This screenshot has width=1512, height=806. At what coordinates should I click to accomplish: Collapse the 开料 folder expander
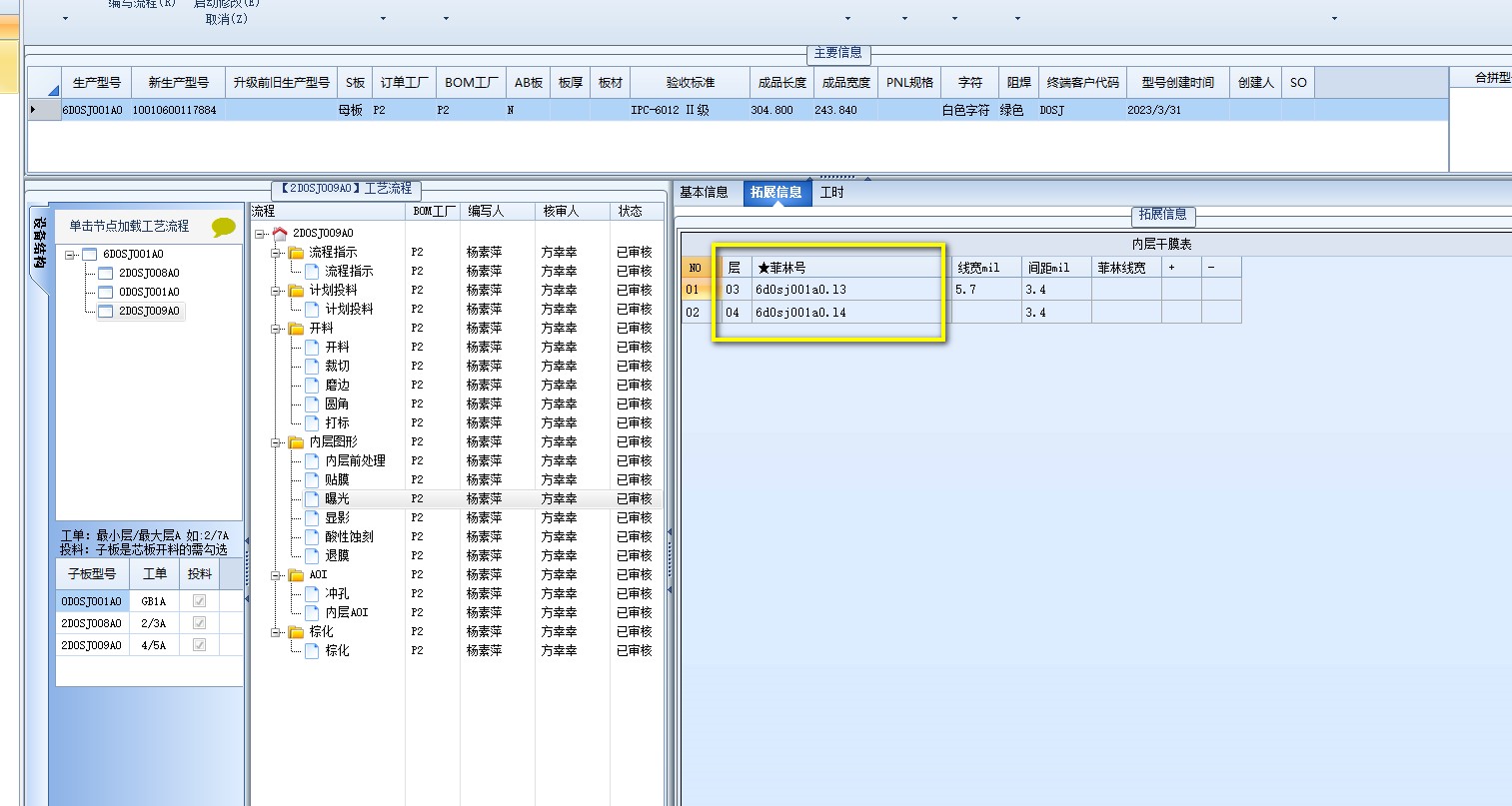(276, 329)
